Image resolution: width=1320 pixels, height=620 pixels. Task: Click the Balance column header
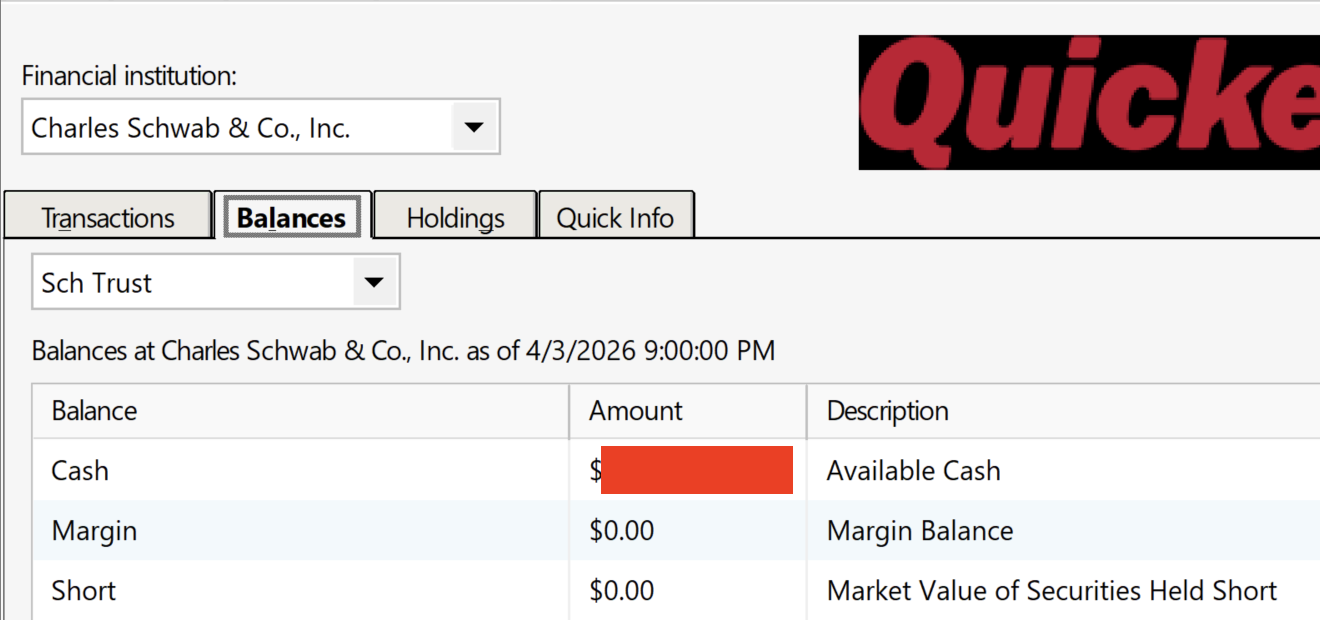pos(300,411)
